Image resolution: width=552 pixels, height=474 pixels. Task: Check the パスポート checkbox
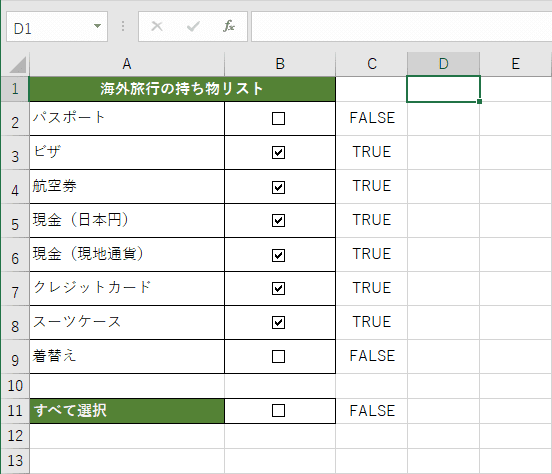point(278,119)
